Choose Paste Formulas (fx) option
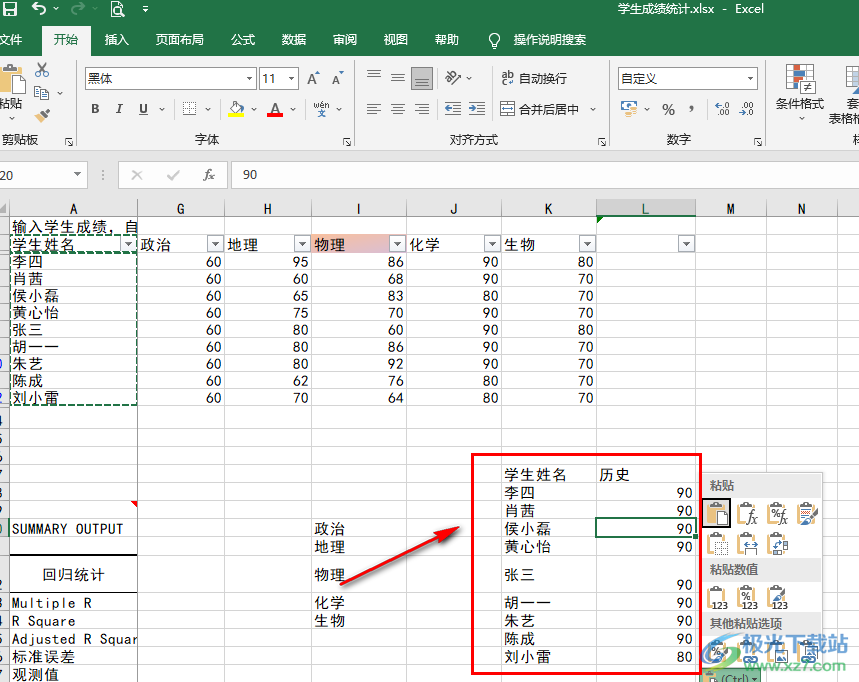 pos(748,514)
